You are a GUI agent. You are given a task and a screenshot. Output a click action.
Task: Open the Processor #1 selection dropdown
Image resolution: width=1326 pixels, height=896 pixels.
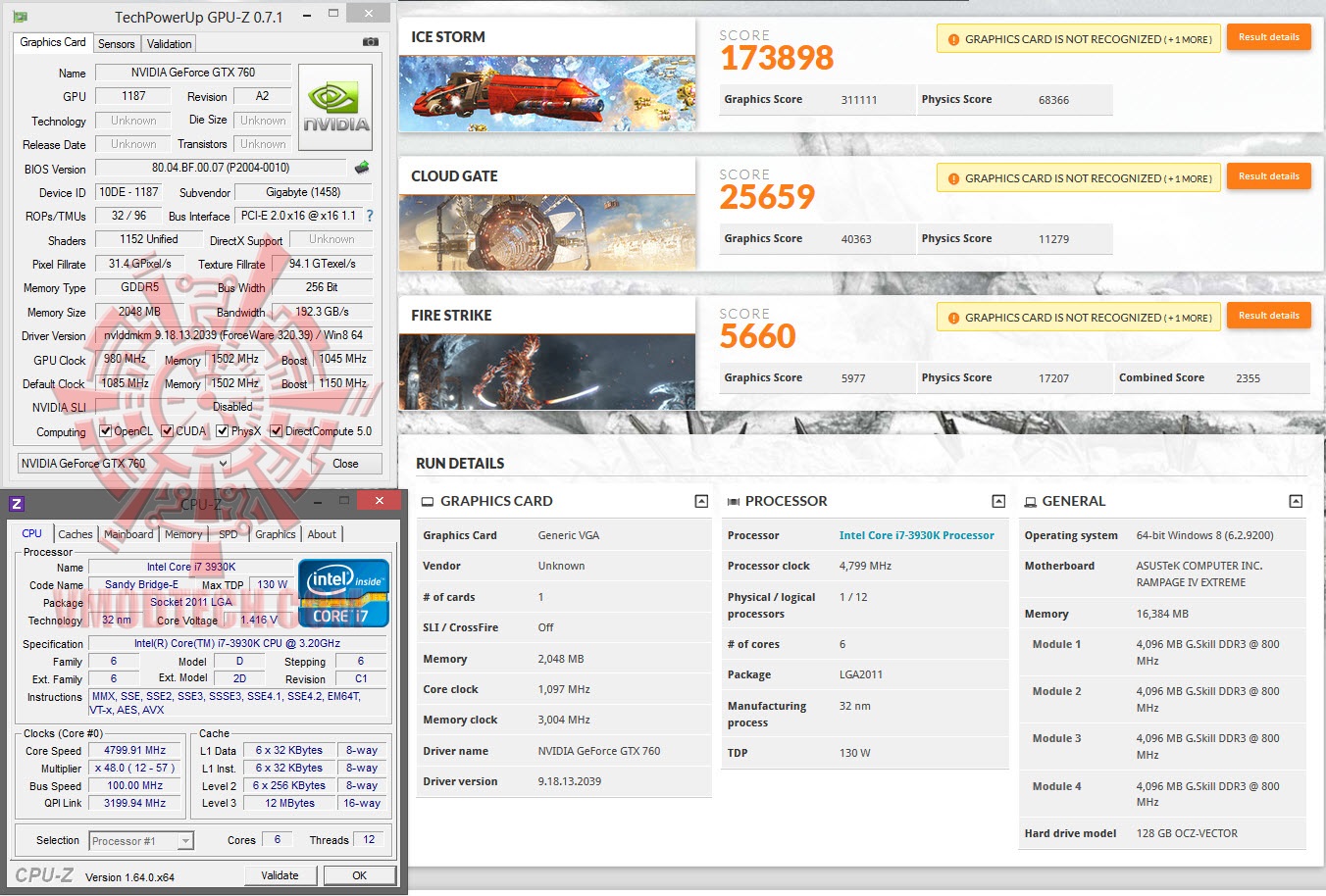pyautogui.click(x=141, y=841)
